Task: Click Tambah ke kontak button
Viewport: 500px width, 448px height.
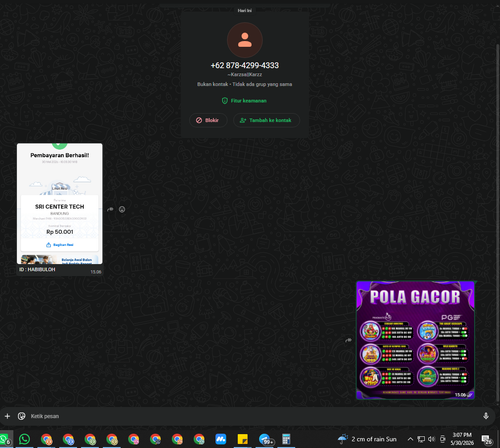Action: pos(266,120)
